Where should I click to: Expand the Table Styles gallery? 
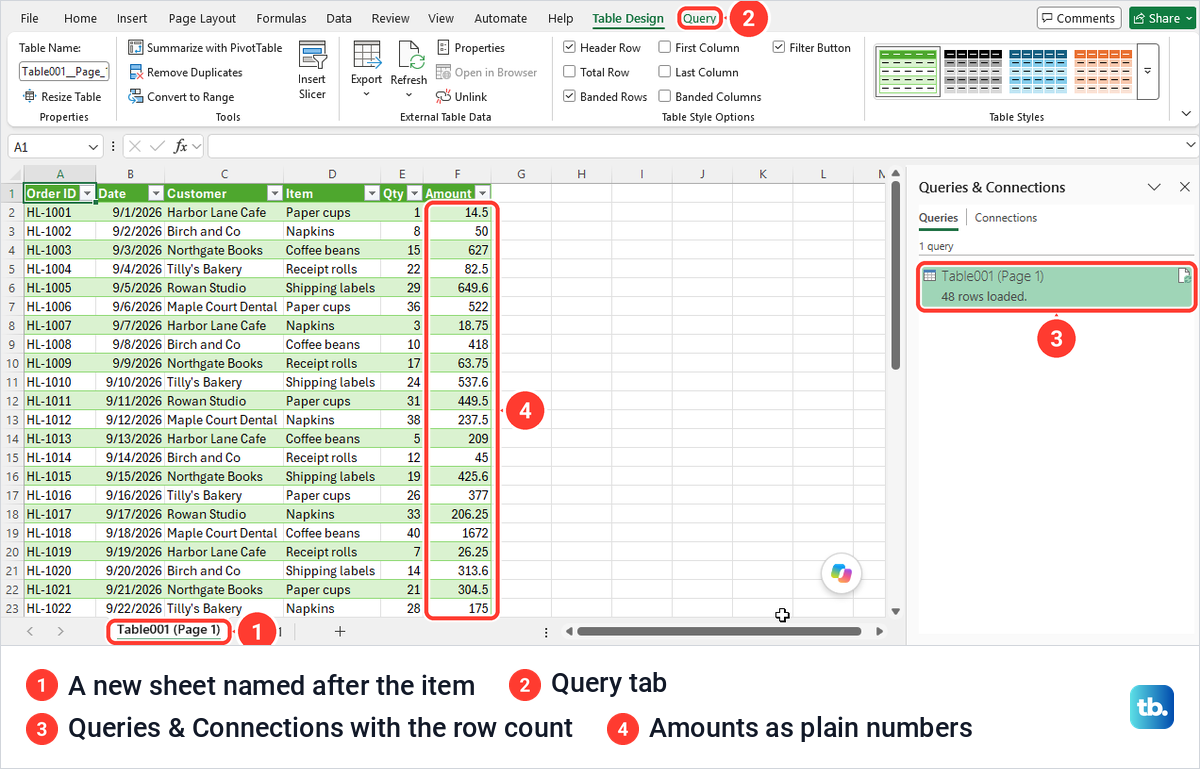click(x=1148, y=71)
